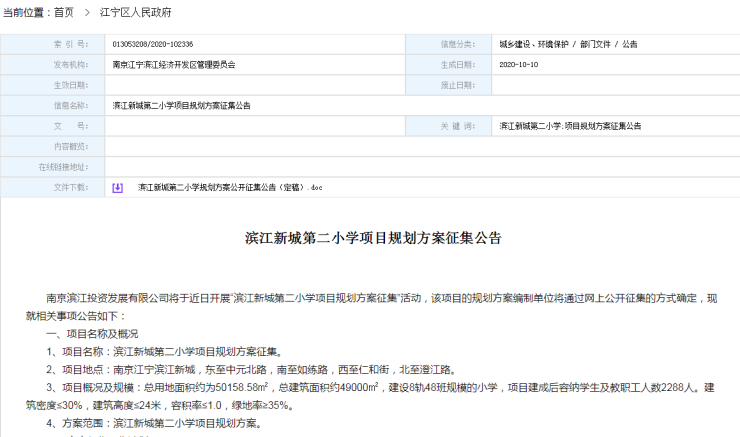The image size is (740, 437).
Task: Click the 生效日期 label
Action: click(71, 85)
